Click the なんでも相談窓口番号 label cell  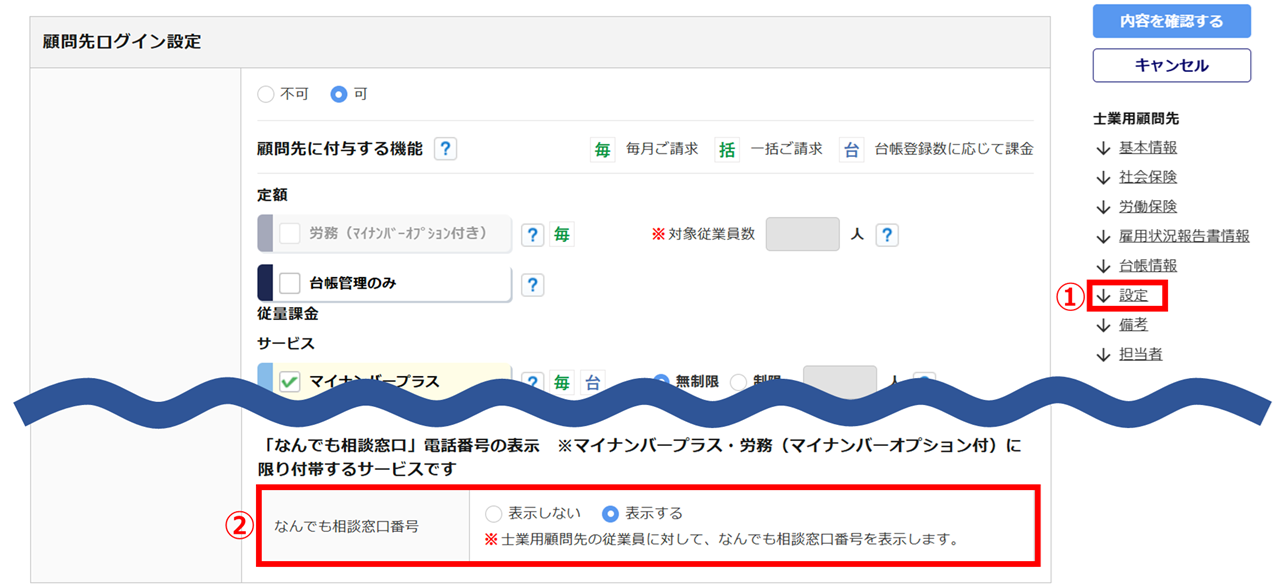click(x=364, y=526)
